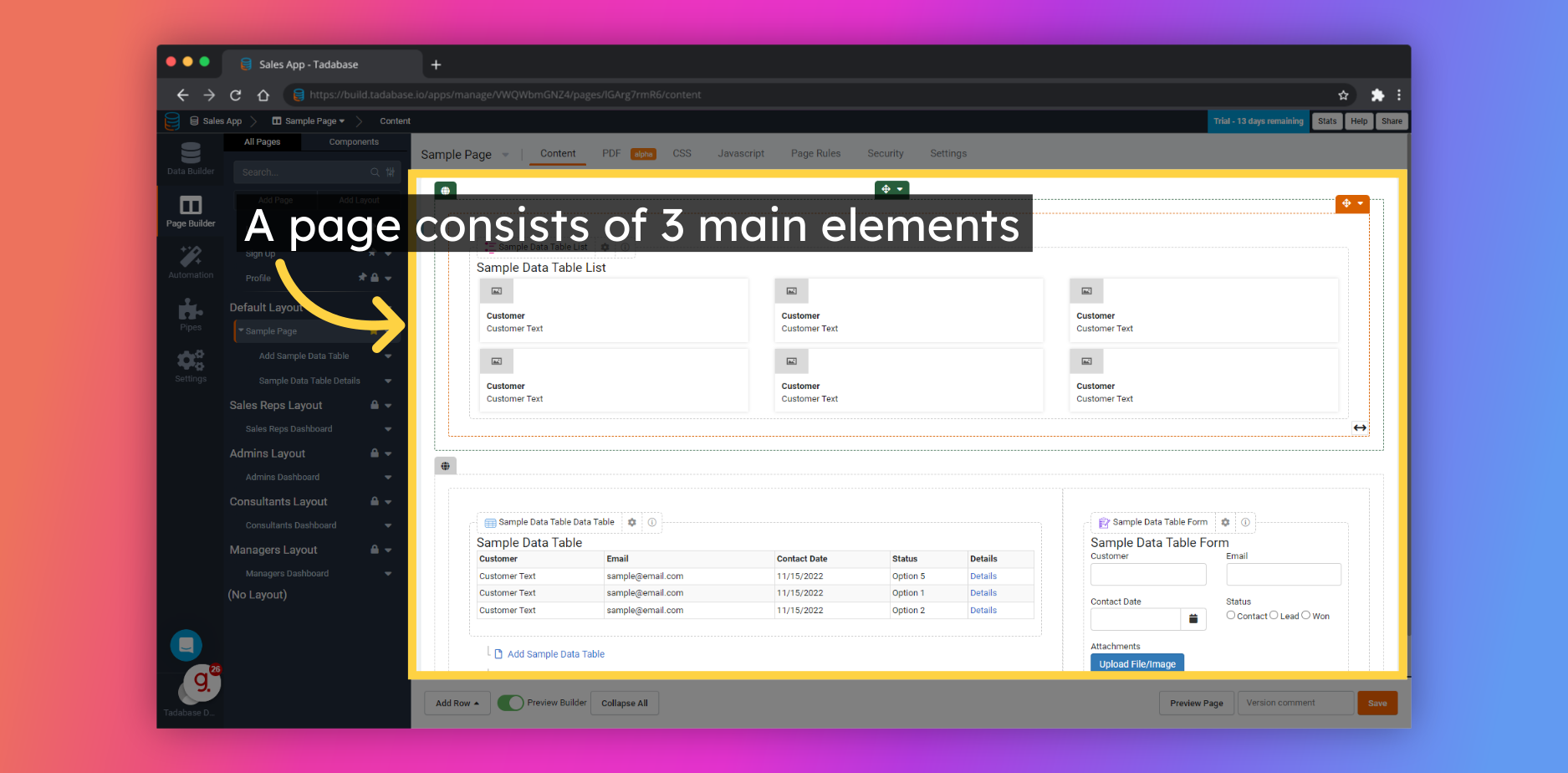This screenshot has width=1568, height=773.
Task: Expand Add Sample Data Table page options
Action: [388, 356]
